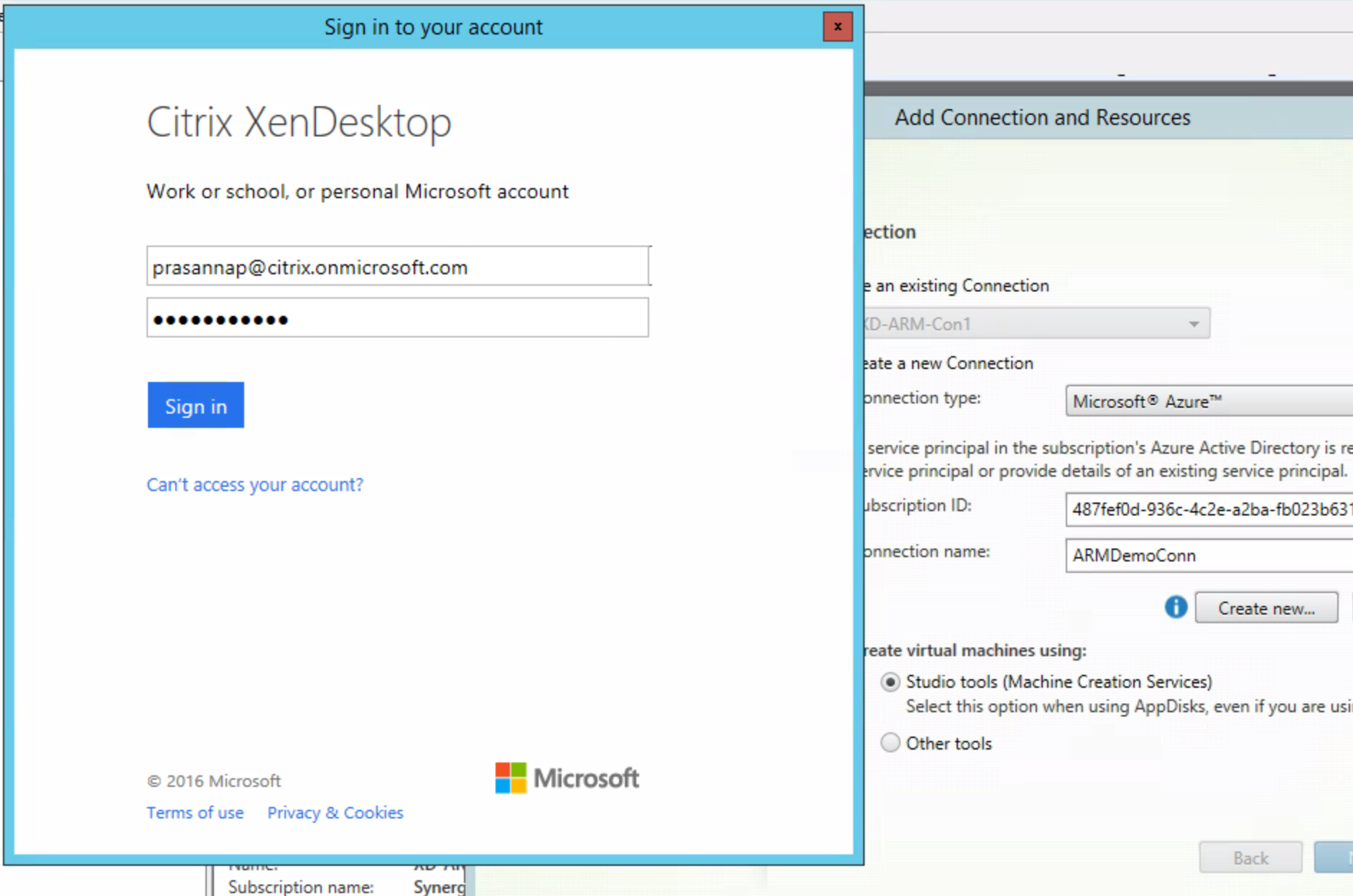Screen dimensions: 1353x896
Task: Click the Sign in to your account title bar
Action: point(432,27)
